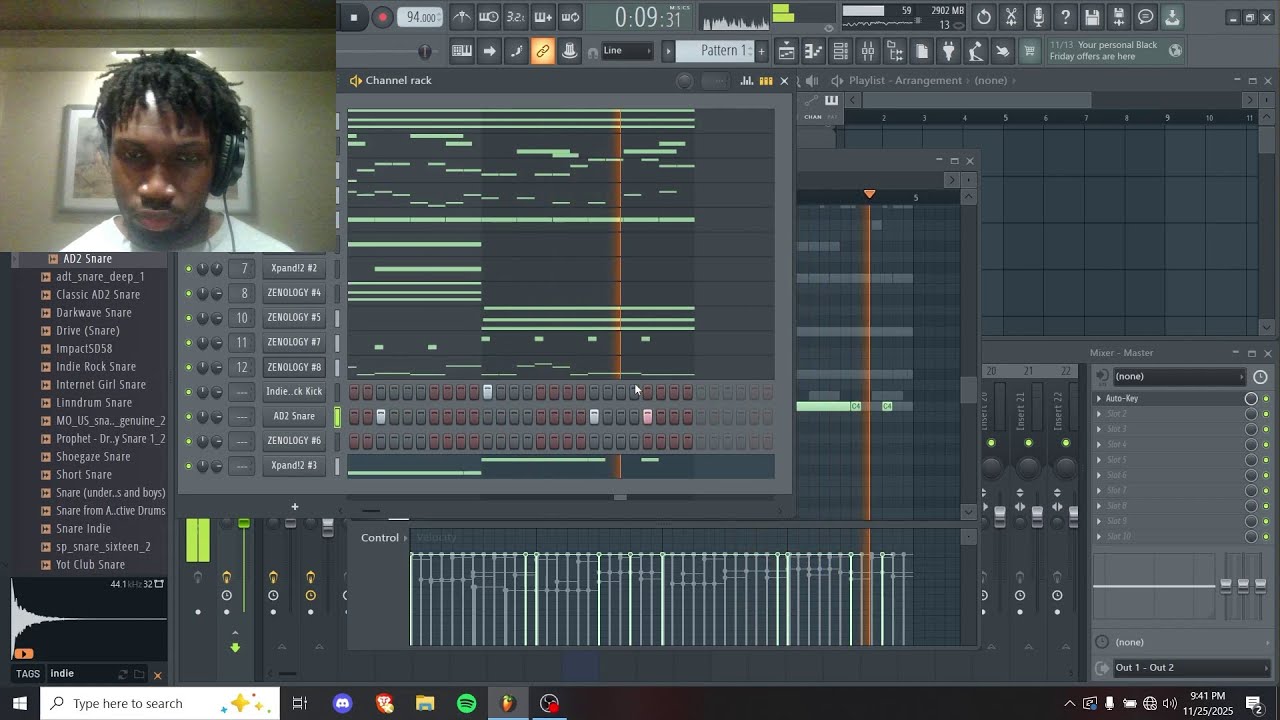Image resolution: width=1280 pixels, height=720 pixels.
Task: Click the Undo history icon
Action: tap(984, 17)
